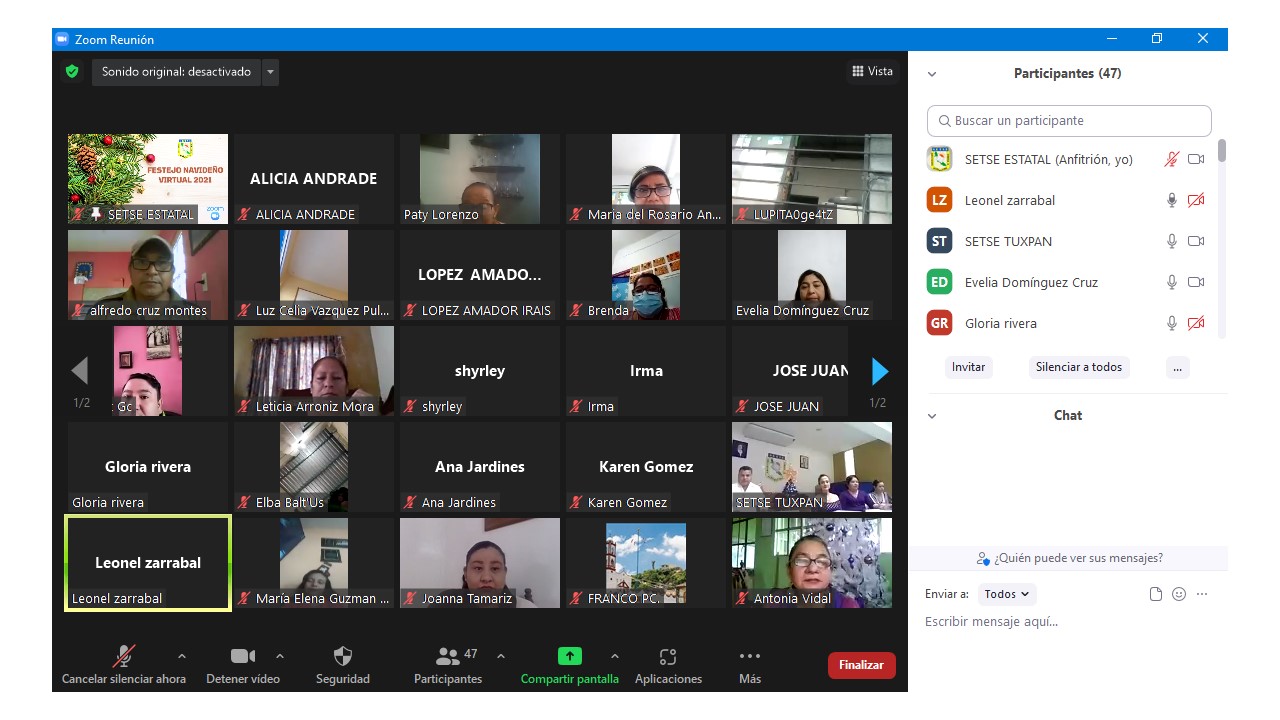Click Leonel zarrabal disabled camera icon
This screenshot has height=720, width=1280.
click(x=1196, y=200)
